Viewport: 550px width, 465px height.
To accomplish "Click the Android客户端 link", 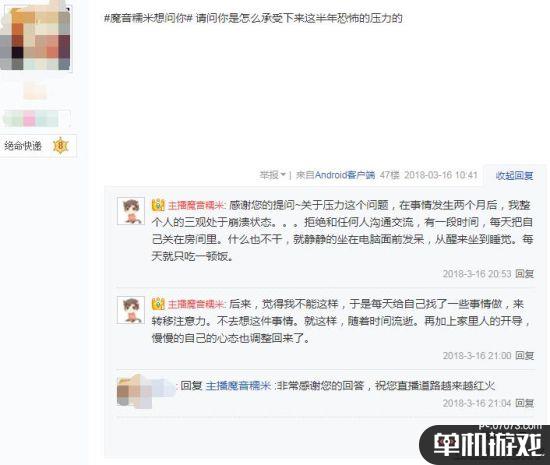I will click(345, 175).
